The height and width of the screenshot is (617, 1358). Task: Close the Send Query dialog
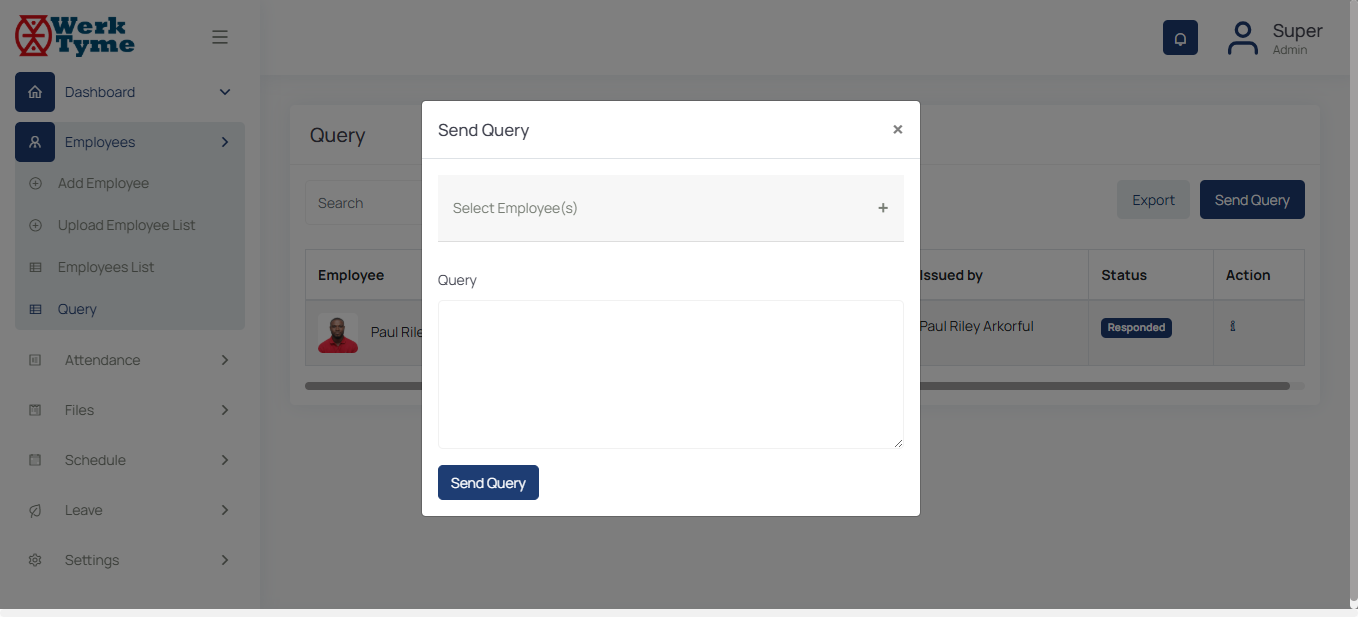897,129
